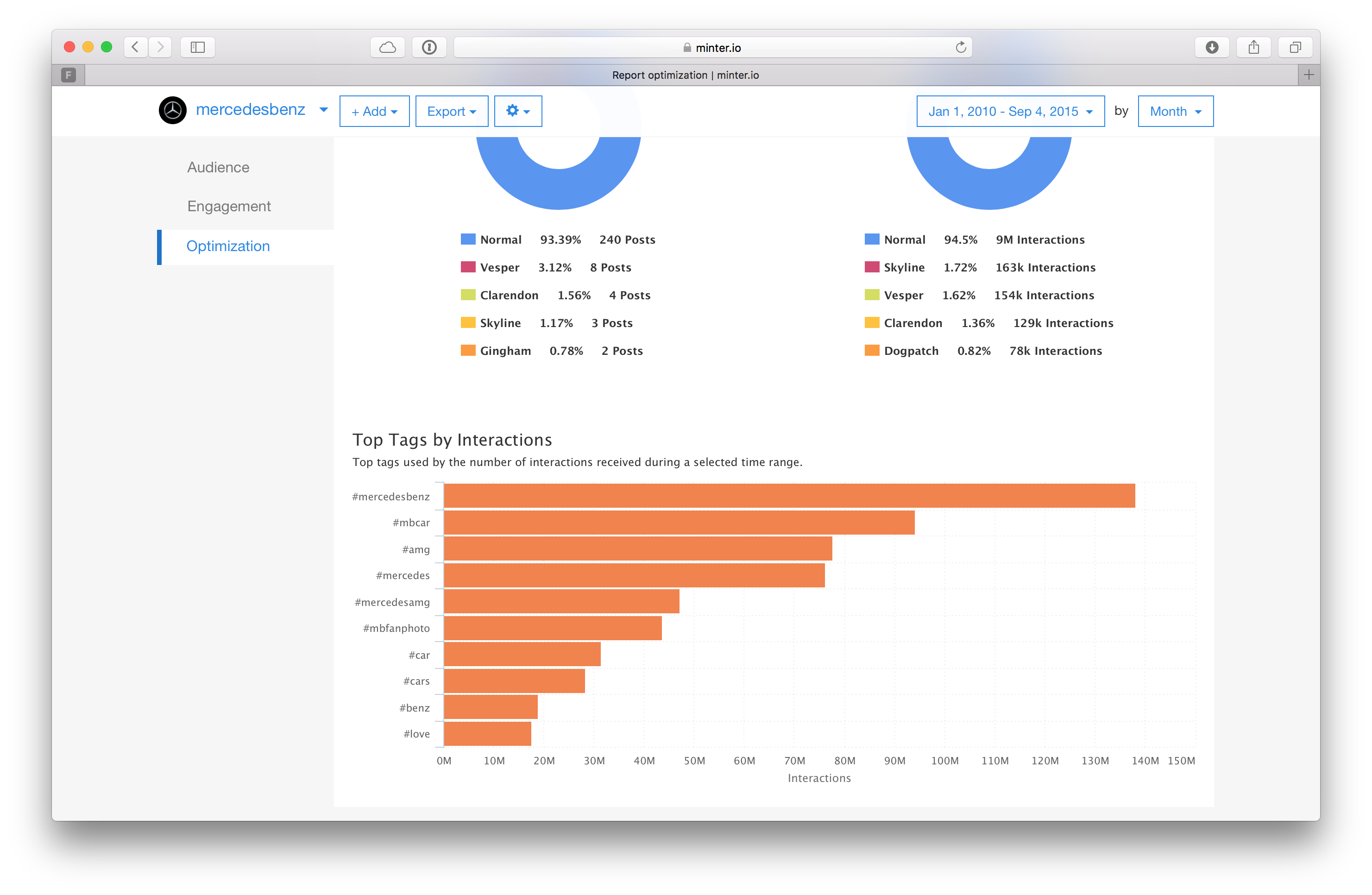Click the Mercedes-Benz account logo
This screenshot has width=1372, height=895.
pyautogui.click(x=172, y=110)
